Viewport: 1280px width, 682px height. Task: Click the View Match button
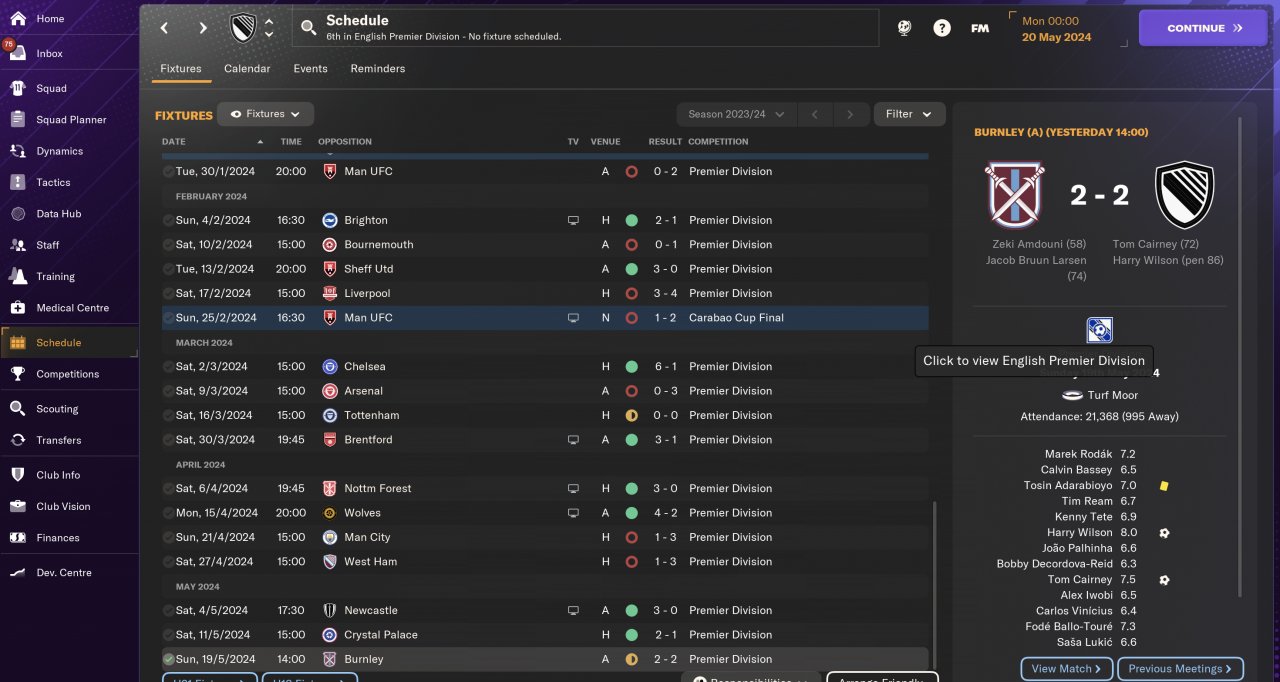(1066, 669)
